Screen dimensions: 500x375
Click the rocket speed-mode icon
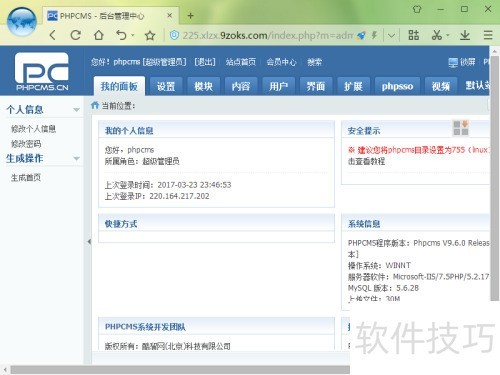pyautogui.click(x=361, y=35)
